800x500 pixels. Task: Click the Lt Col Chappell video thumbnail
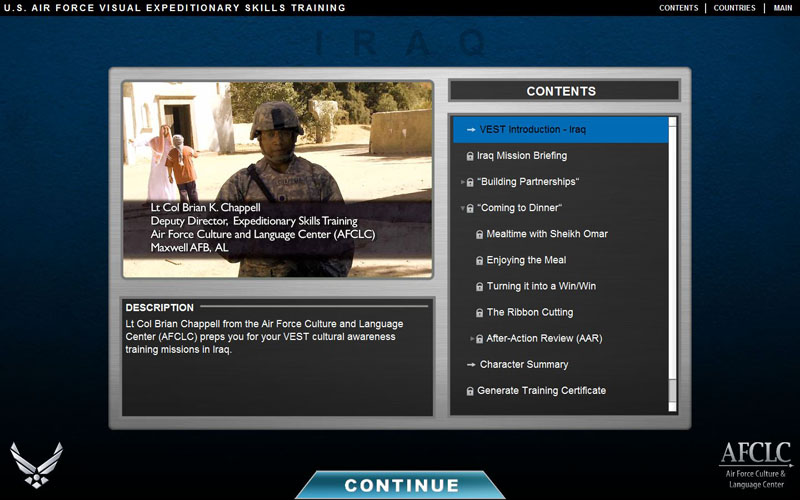(x=278, y=180)
